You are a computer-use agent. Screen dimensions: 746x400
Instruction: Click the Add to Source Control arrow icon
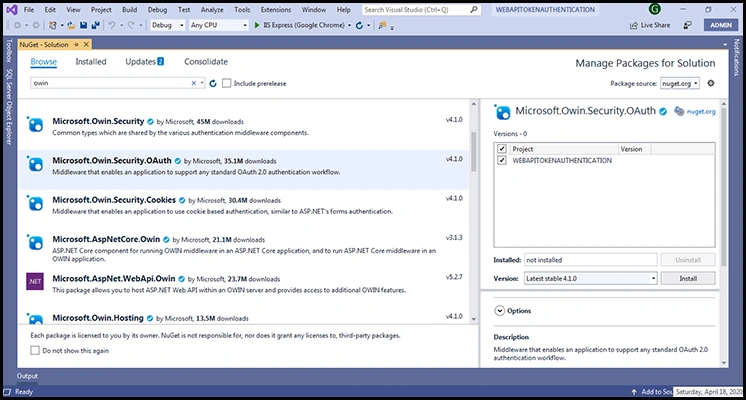(634, 392)
